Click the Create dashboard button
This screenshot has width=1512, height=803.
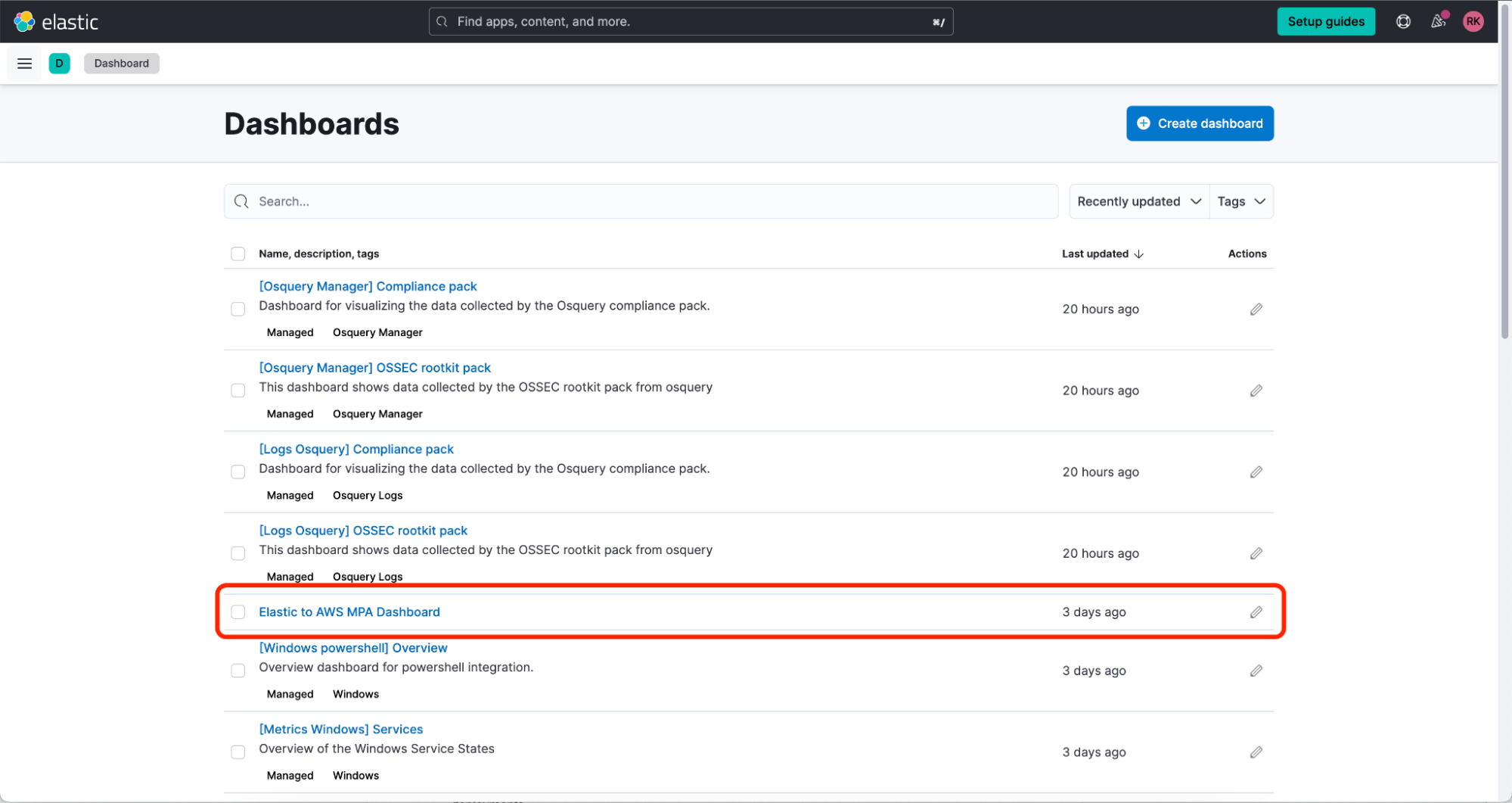(x=1200, y=123)
